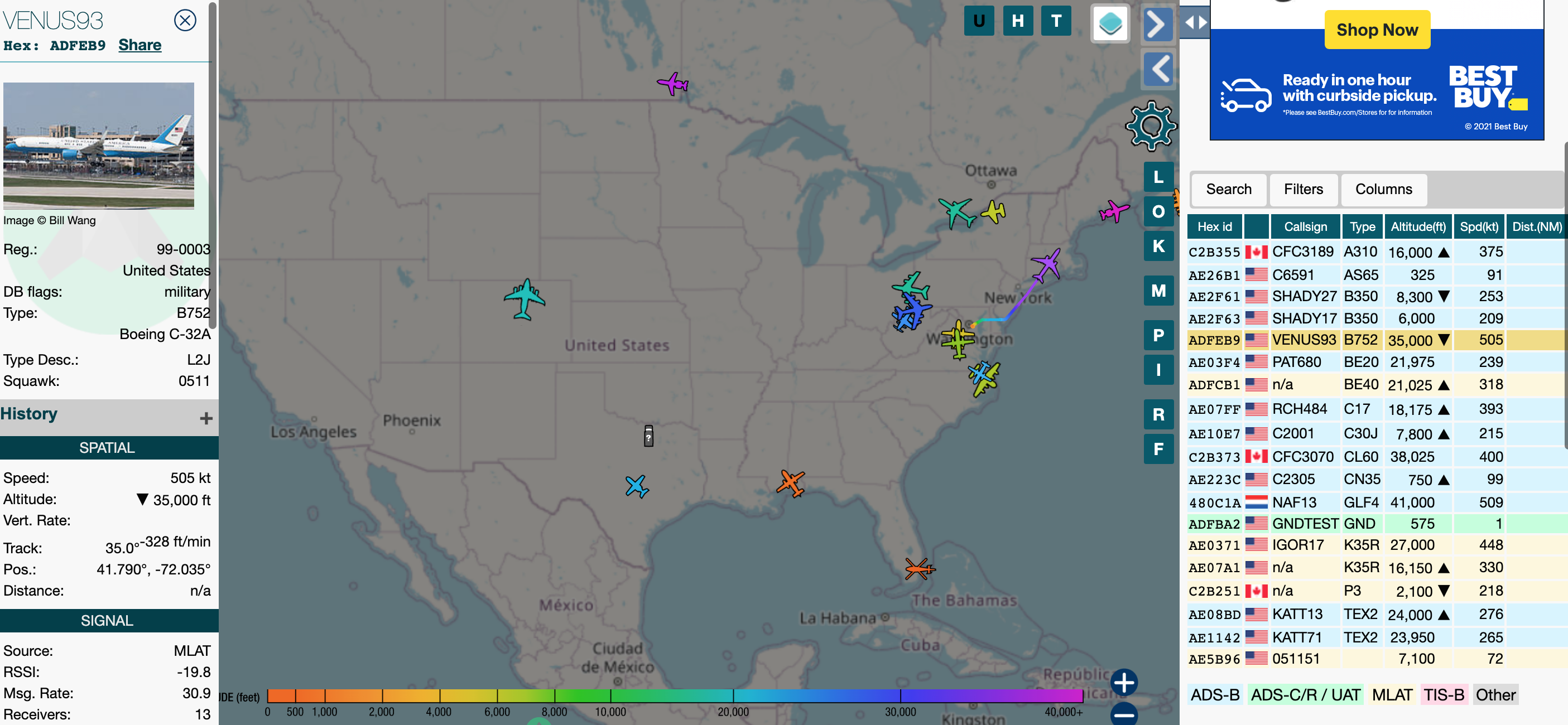Click the ADS-C/R / UAT legend swatch
The image size is (1568, 725).
[1305, 694]
